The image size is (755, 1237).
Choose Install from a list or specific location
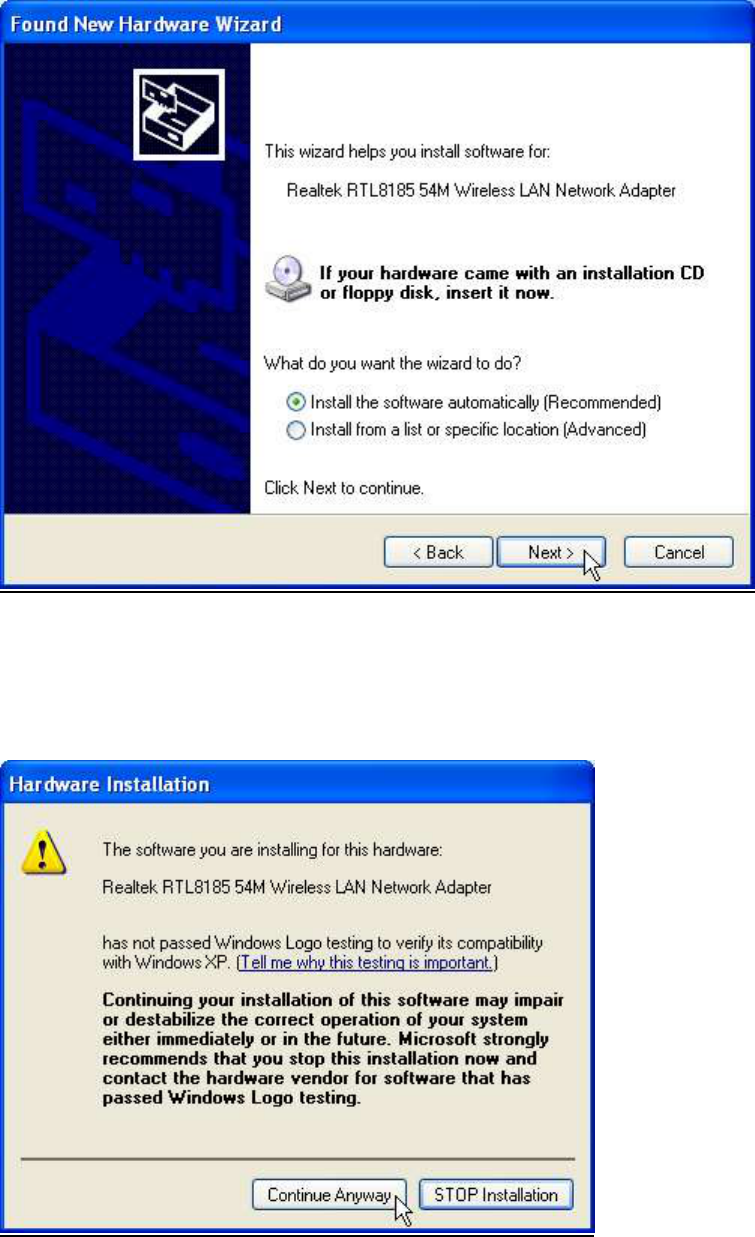point(467,430)
